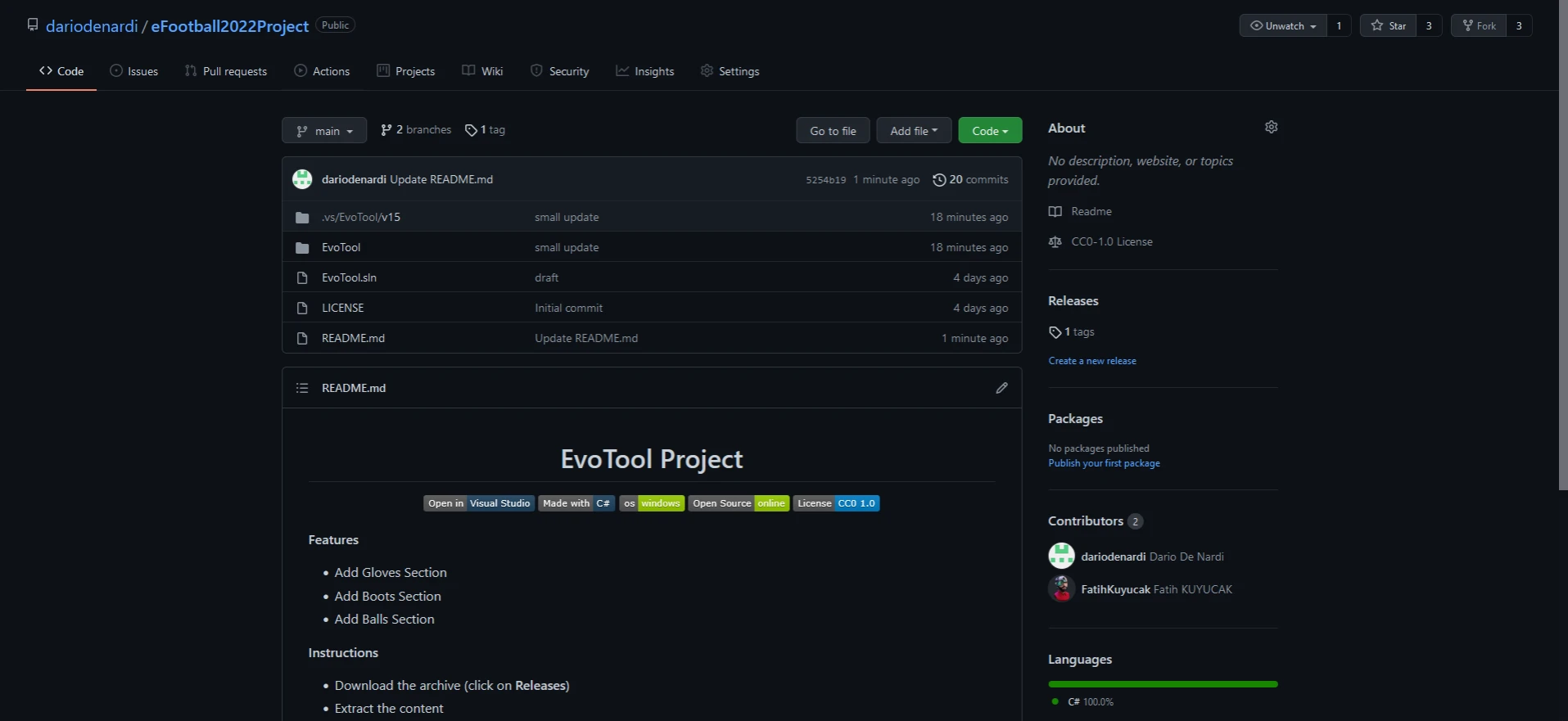Click the file icon for EvoTool.sln
Viewport: 1568px width, 721px height.
(302, 278)
